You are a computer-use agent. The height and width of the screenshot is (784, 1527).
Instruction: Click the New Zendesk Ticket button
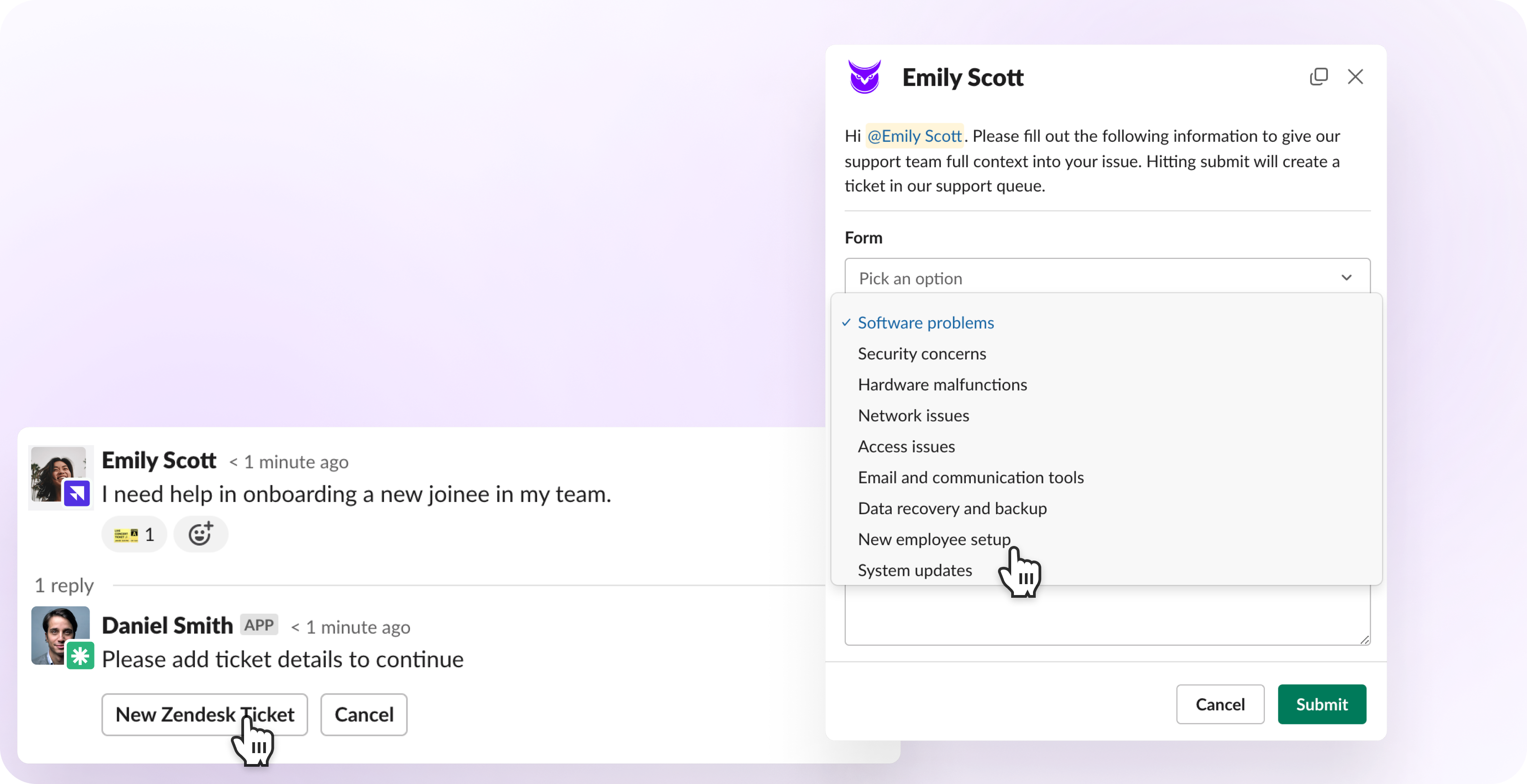(205, 714)
